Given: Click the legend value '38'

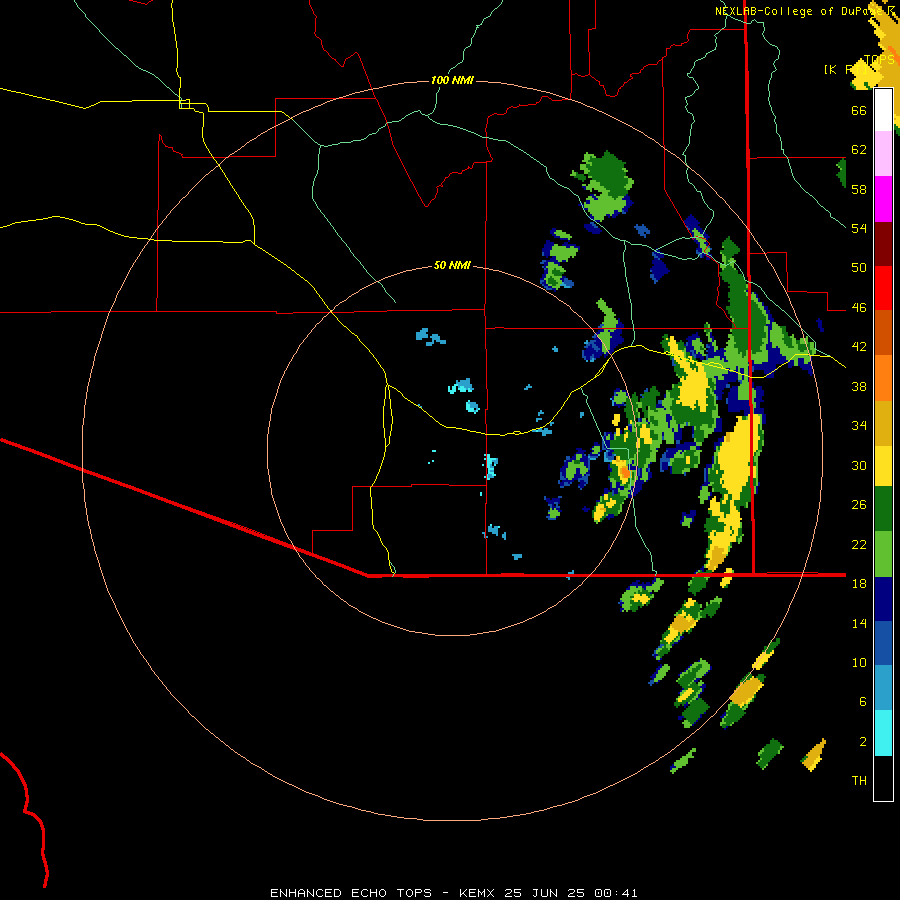Looking at the screenshot, I should coord(859,386).
